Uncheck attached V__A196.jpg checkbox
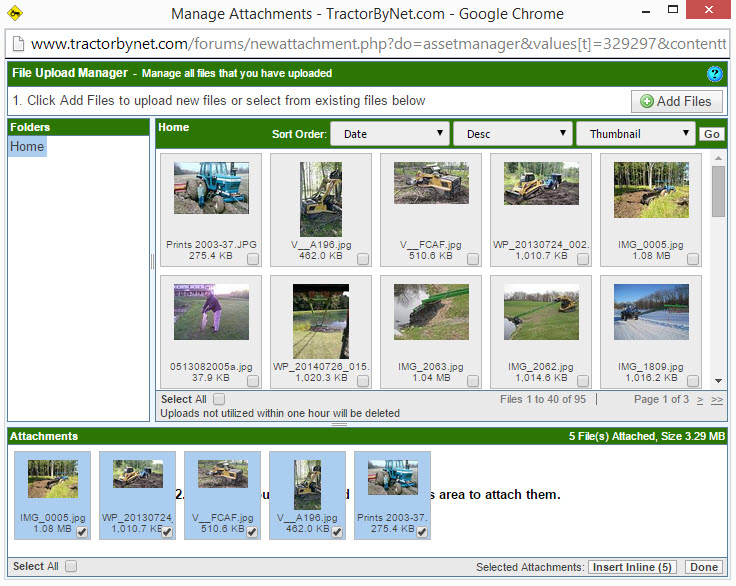The height and width of the screenshot is (586, 736). [337, 532]
